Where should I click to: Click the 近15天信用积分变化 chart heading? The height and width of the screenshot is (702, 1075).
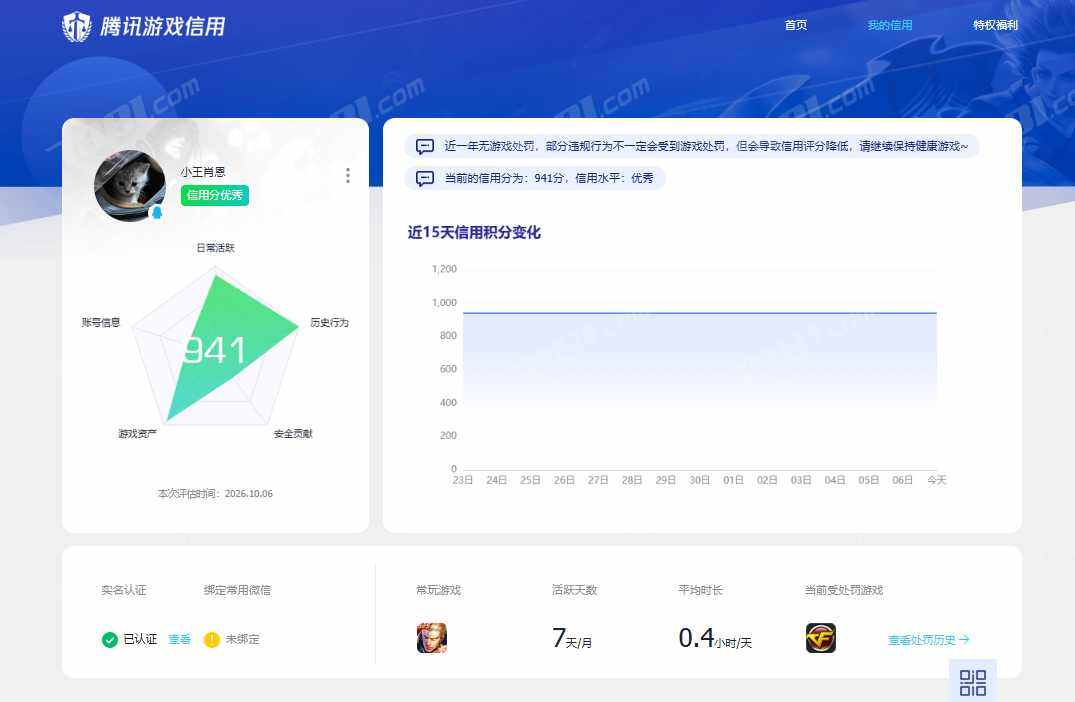pyautogui.click(x=474, y=232)
